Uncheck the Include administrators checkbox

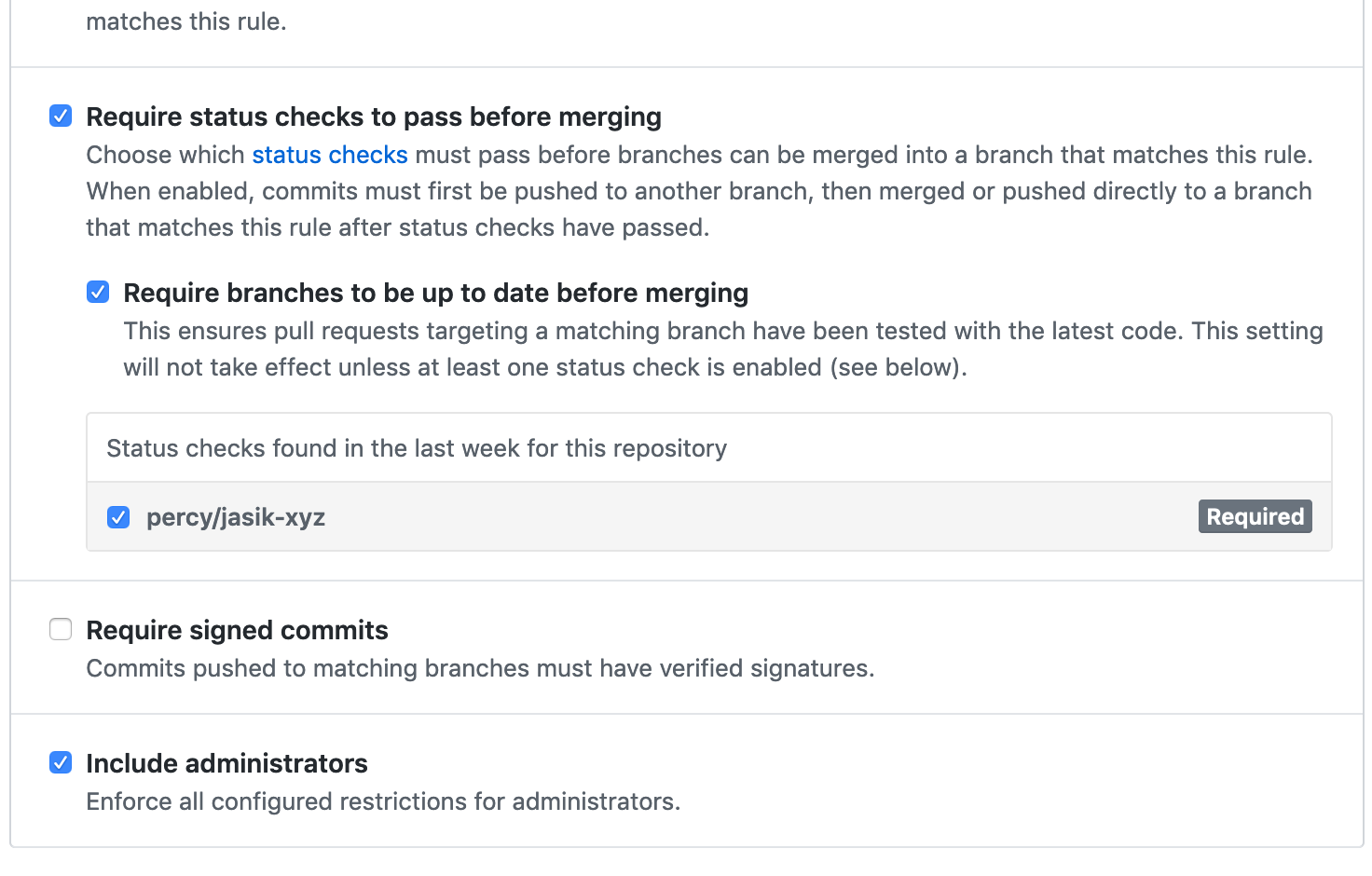pyautogui.click(x=61, y=763)
